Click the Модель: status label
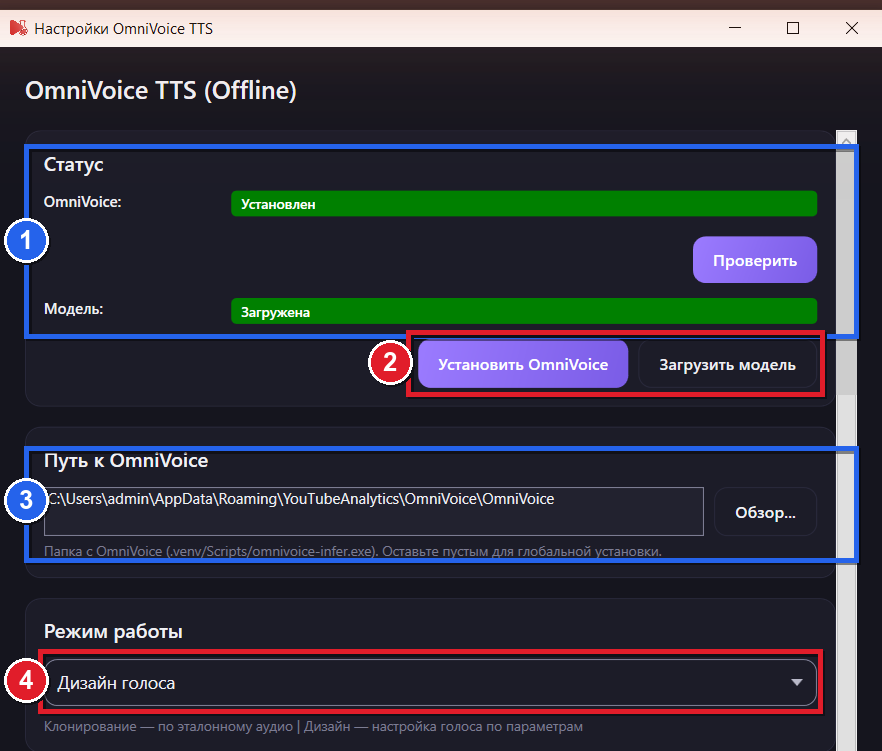This screenshot has width=882, height=751. tap(74, 309)
